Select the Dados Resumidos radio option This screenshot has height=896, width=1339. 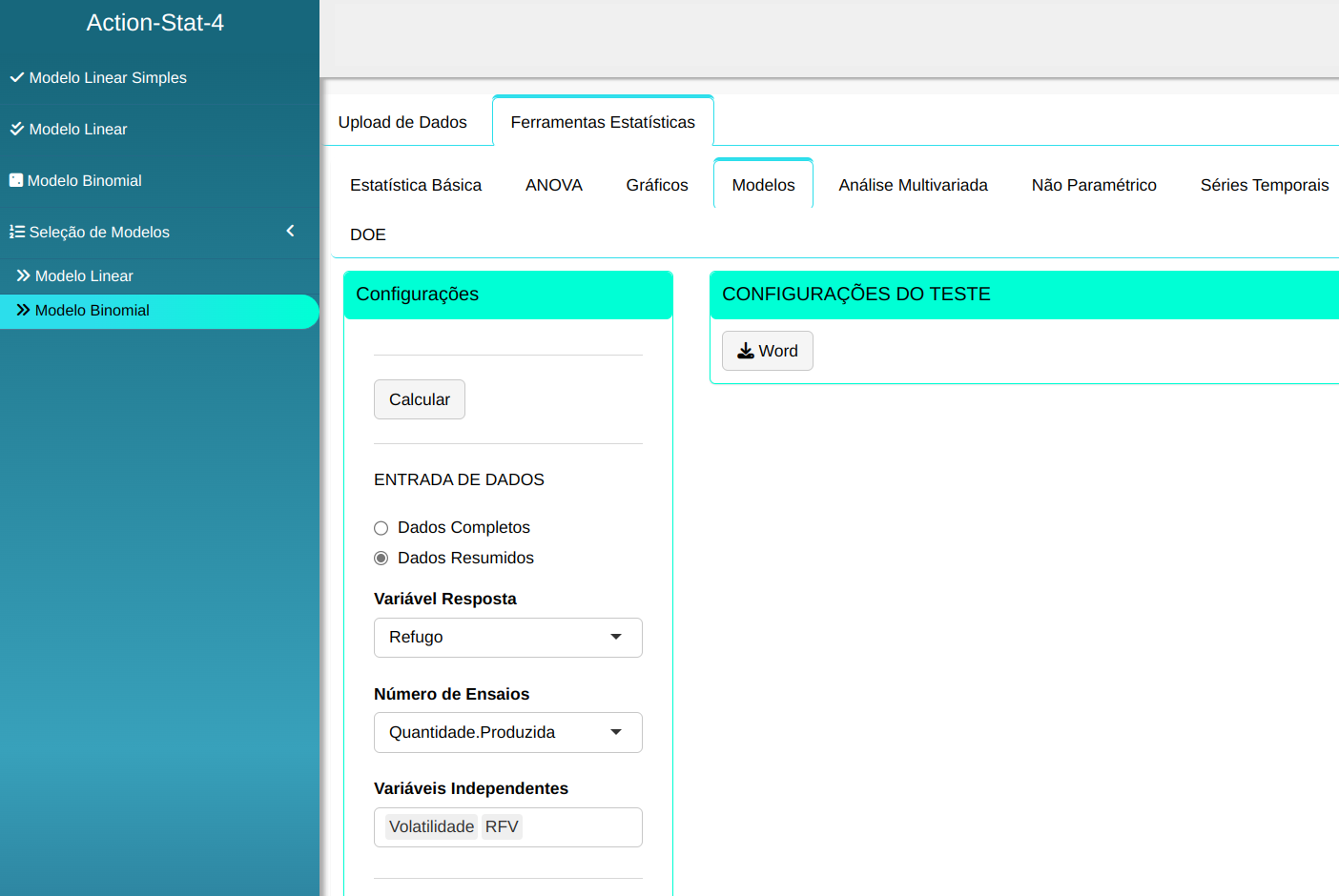pyautogui.click(x=381, y=559)
